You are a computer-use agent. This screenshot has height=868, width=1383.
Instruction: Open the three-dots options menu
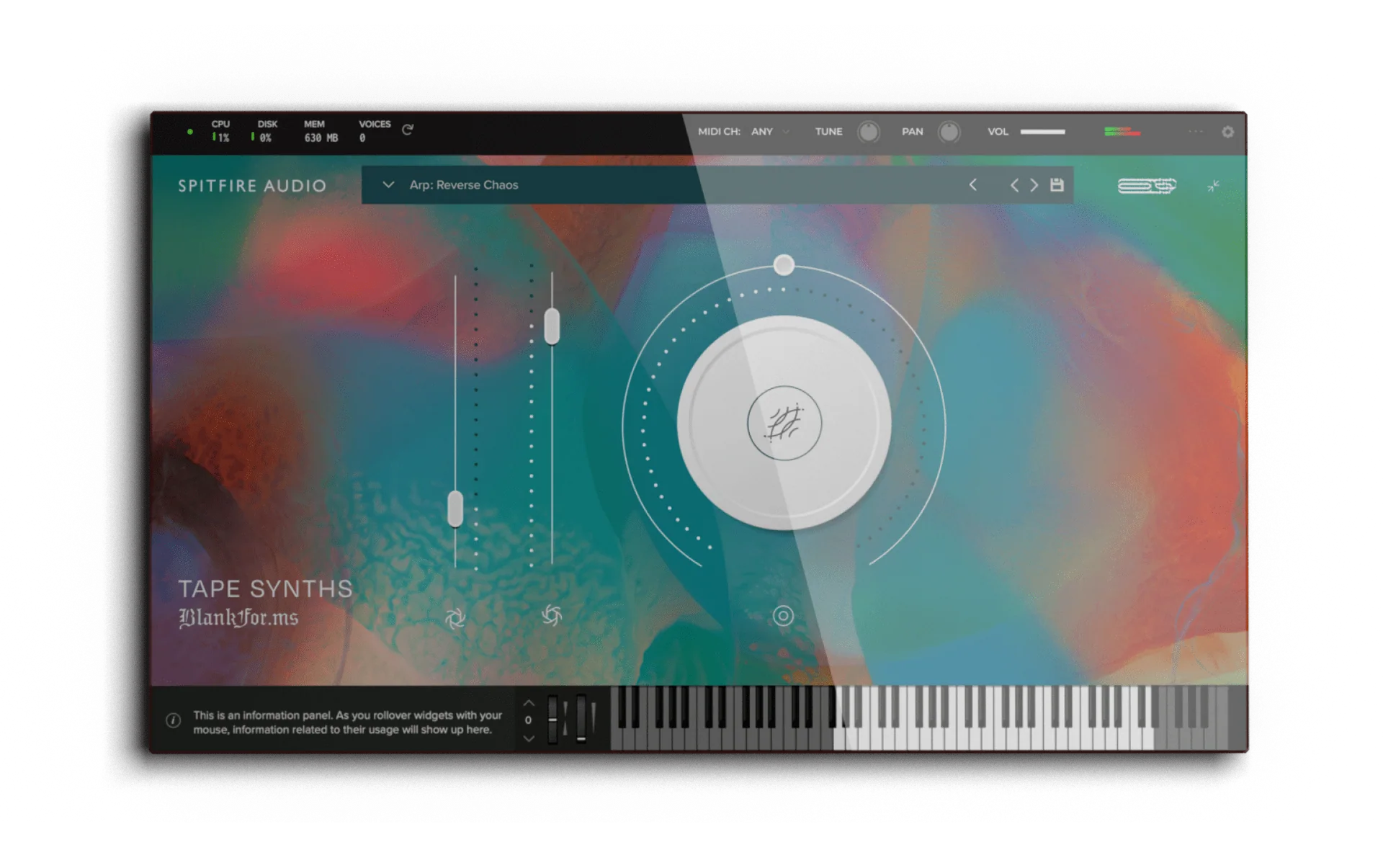1196,132
